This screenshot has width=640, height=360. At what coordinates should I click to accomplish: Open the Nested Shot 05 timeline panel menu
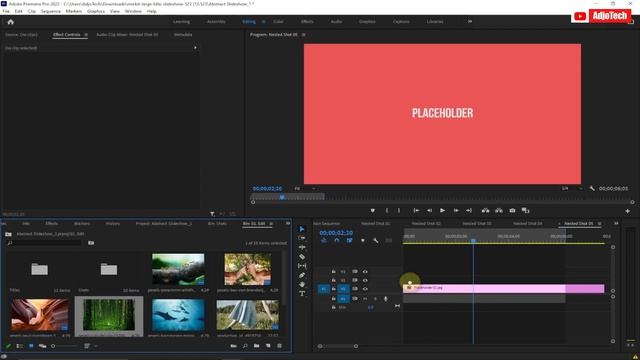coord(600,224)
